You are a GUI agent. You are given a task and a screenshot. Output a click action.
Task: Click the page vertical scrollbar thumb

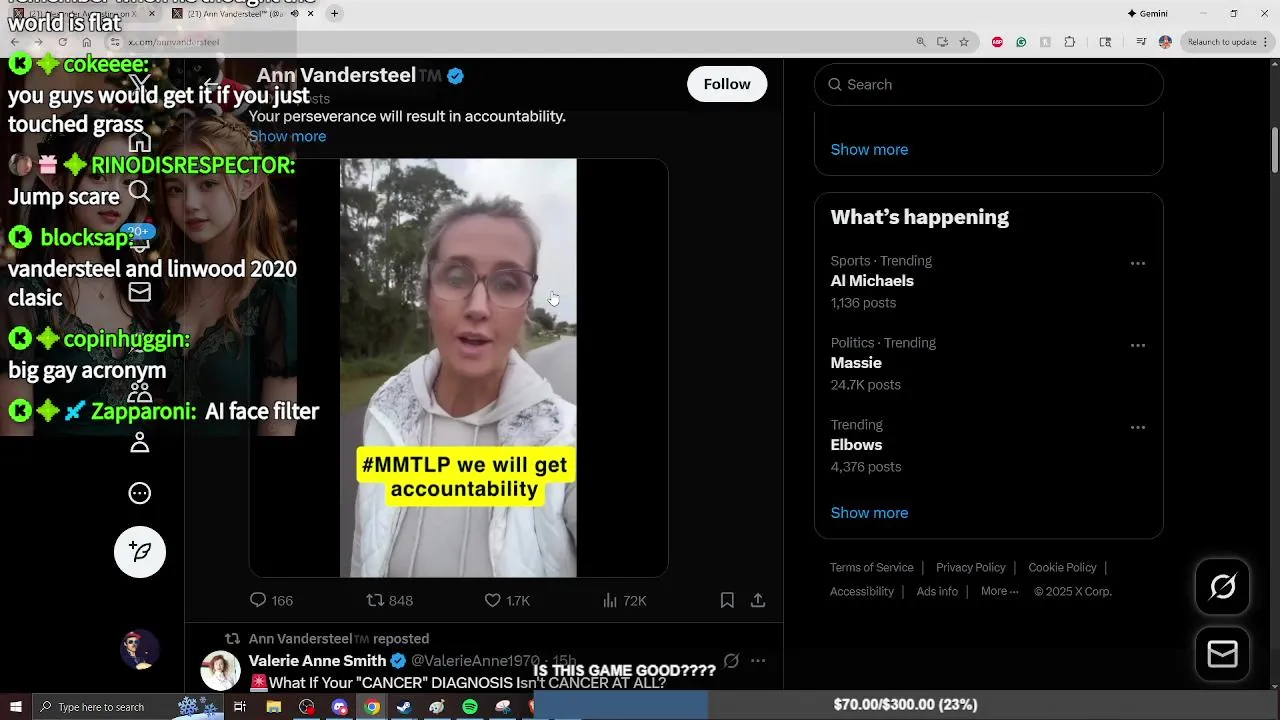click(1275, 150)
